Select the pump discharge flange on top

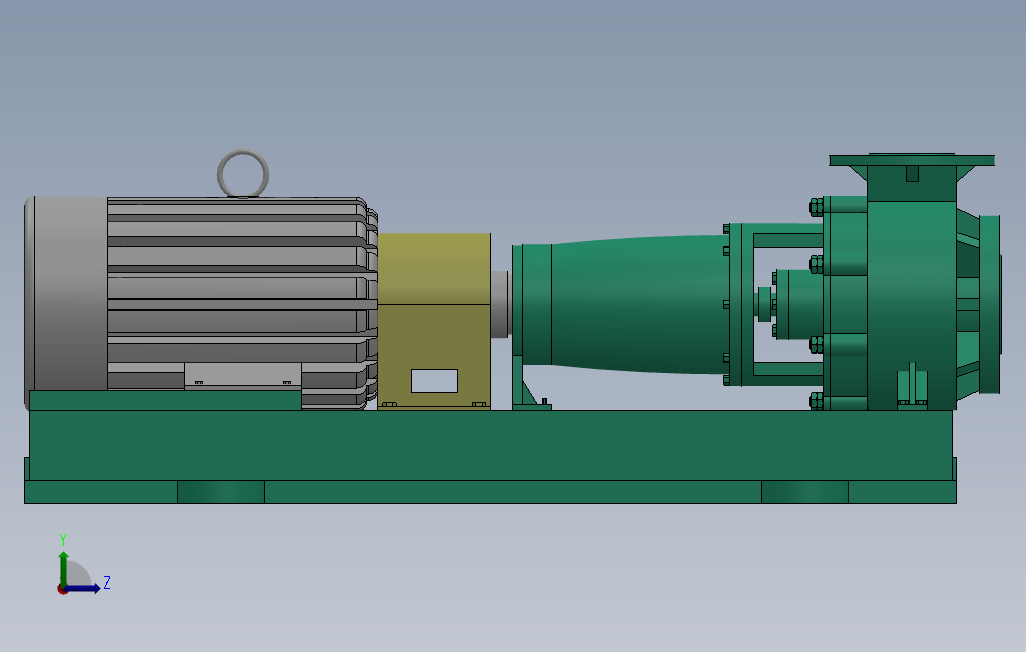912,160
